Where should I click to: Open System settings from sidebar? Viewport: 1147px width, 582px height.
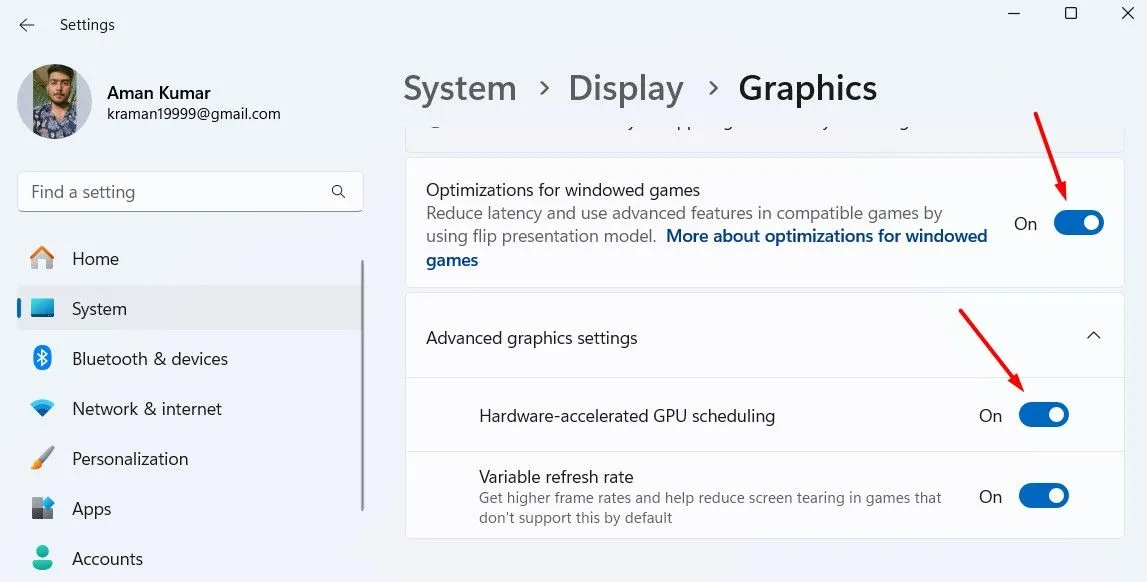[45, 308]
